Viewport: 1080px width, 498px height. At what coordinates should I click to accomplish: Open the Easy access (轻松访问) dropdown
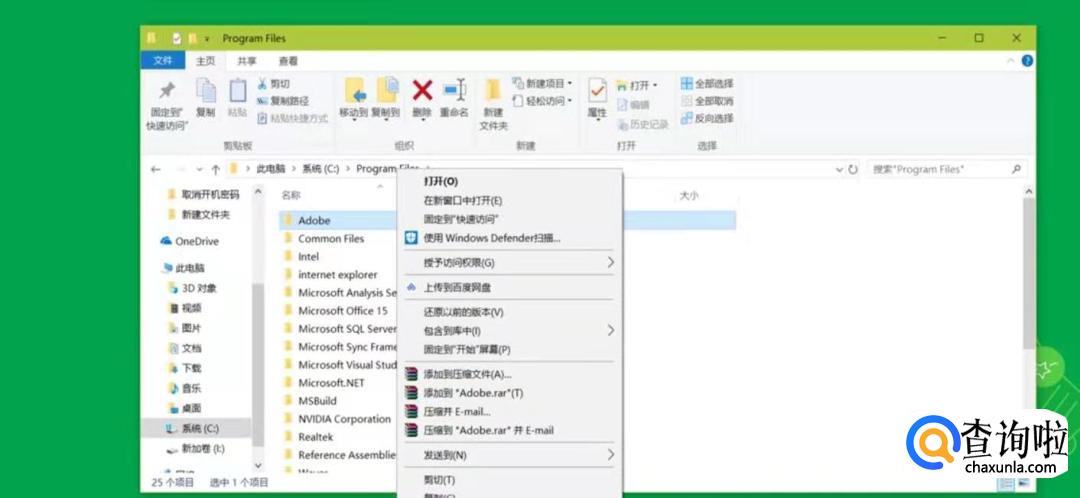click(x=543, y=101)
